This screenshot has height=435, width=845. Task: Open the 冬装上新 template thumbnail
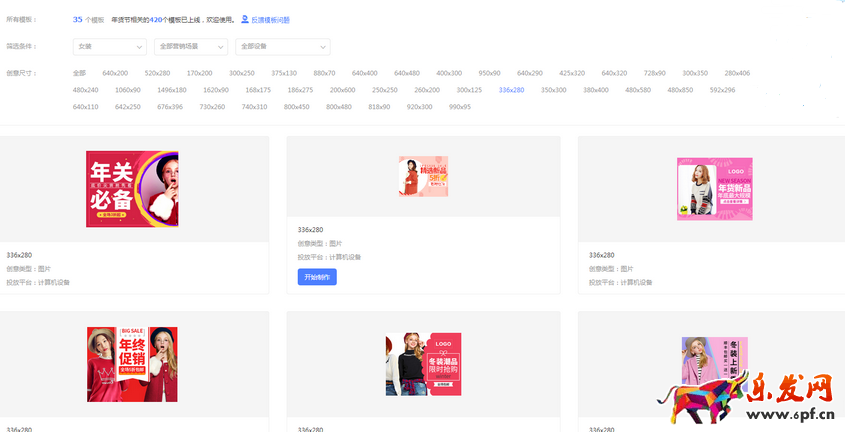tap(714, 364)
